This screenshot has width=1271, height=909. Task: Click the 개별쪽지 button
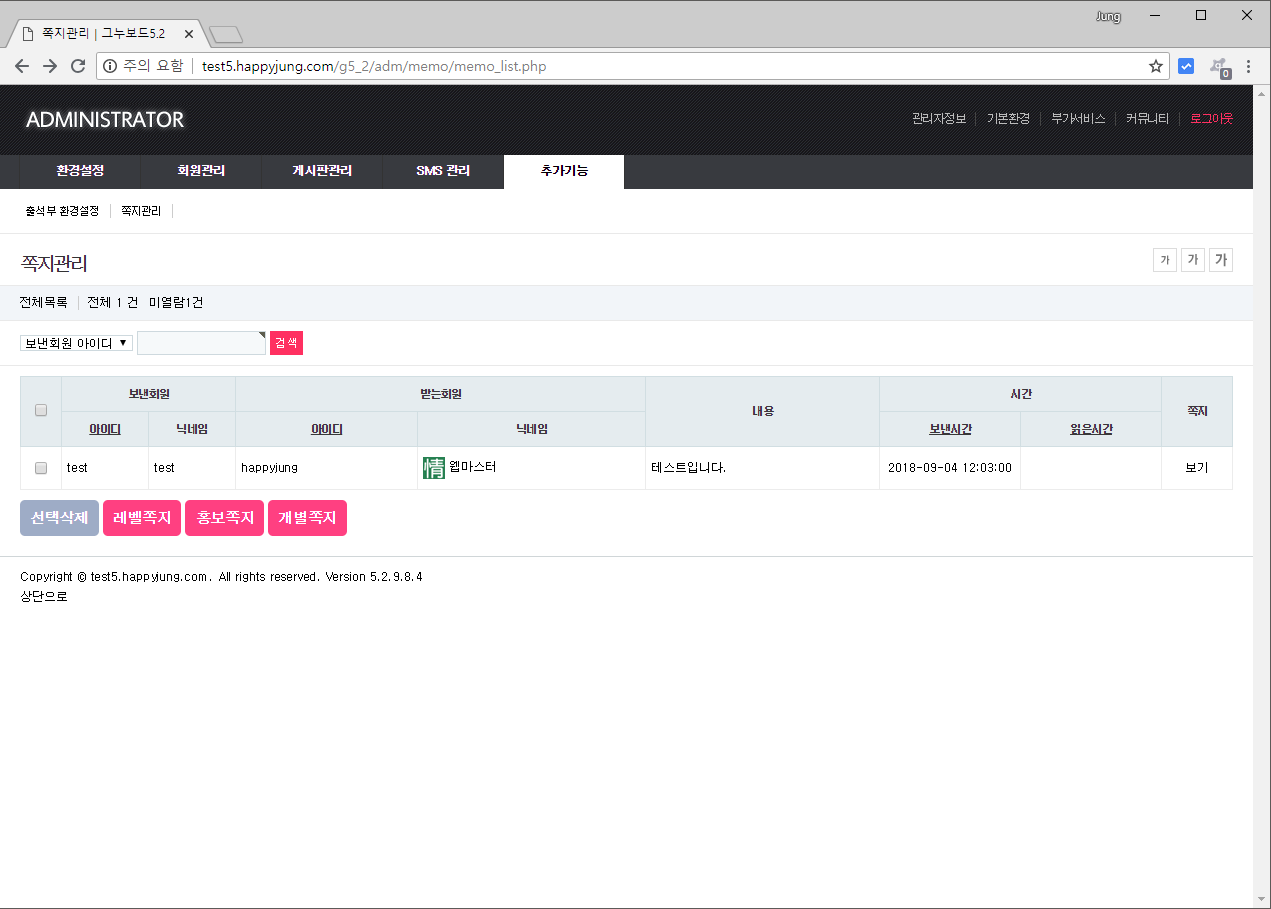pos(307,518)
